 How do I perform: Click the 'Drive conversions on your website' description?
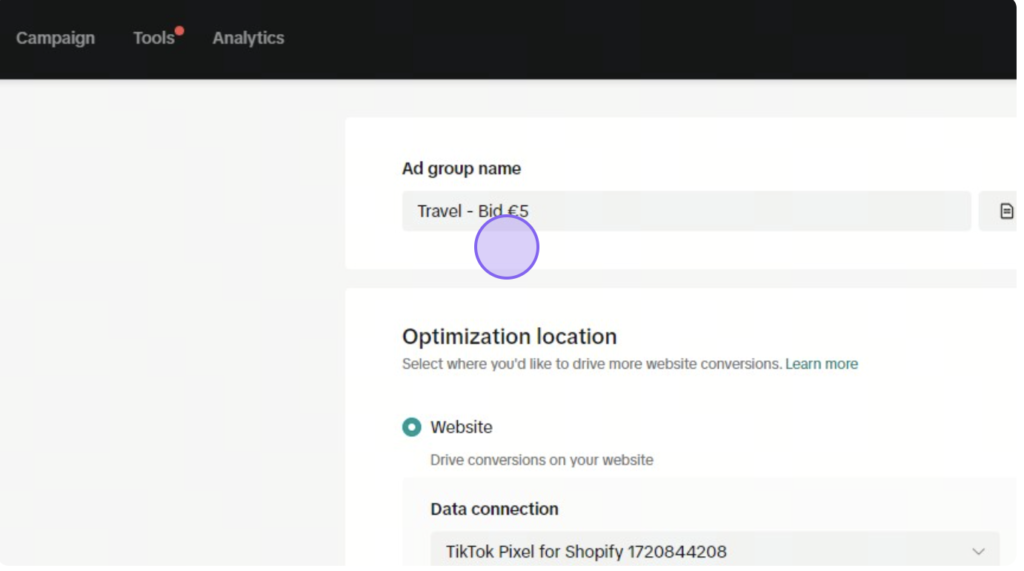pyautogui.click(x=541, y=460)
